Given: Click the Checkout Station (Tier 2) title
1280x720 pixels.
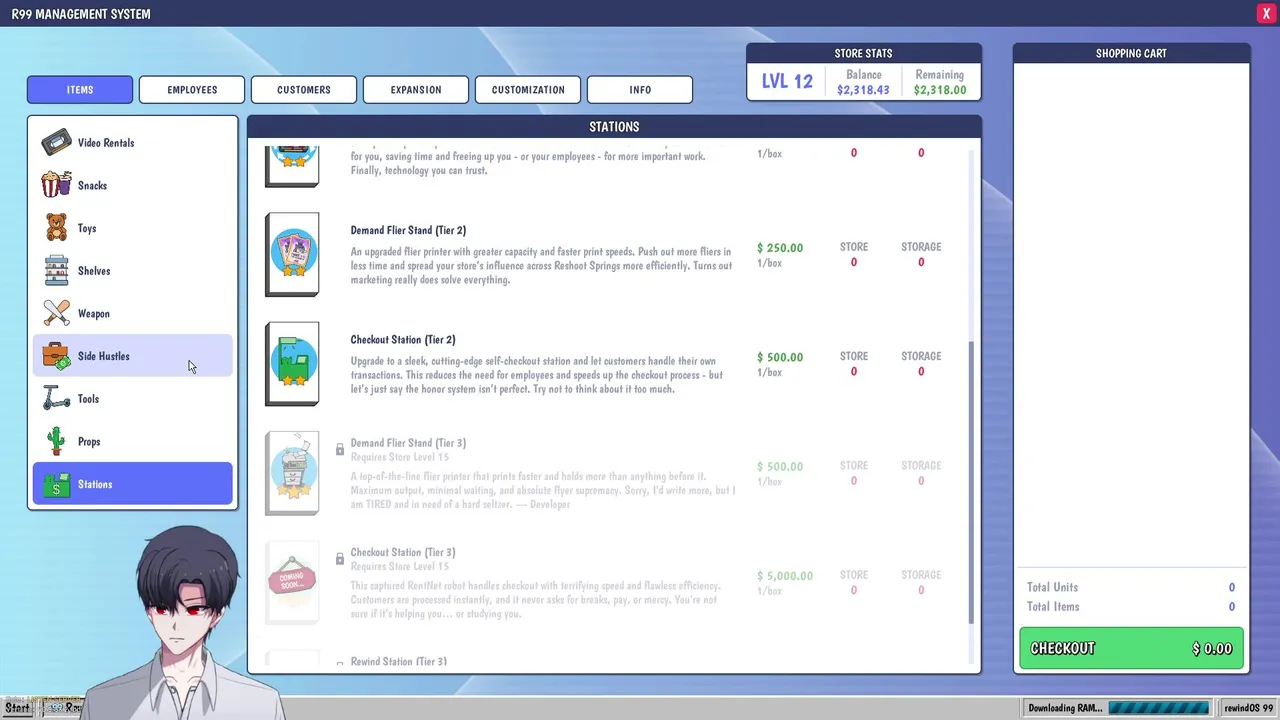Looking at the screenshot, I should point(403,339).
